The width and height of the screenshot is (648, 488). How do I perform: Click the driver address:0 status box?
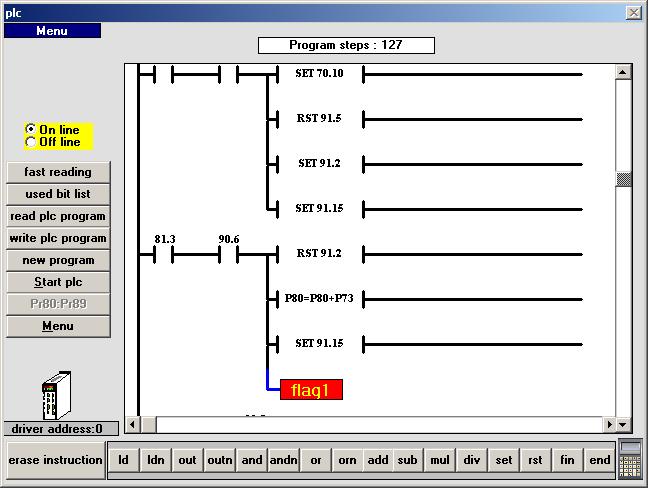pos(61,428)
